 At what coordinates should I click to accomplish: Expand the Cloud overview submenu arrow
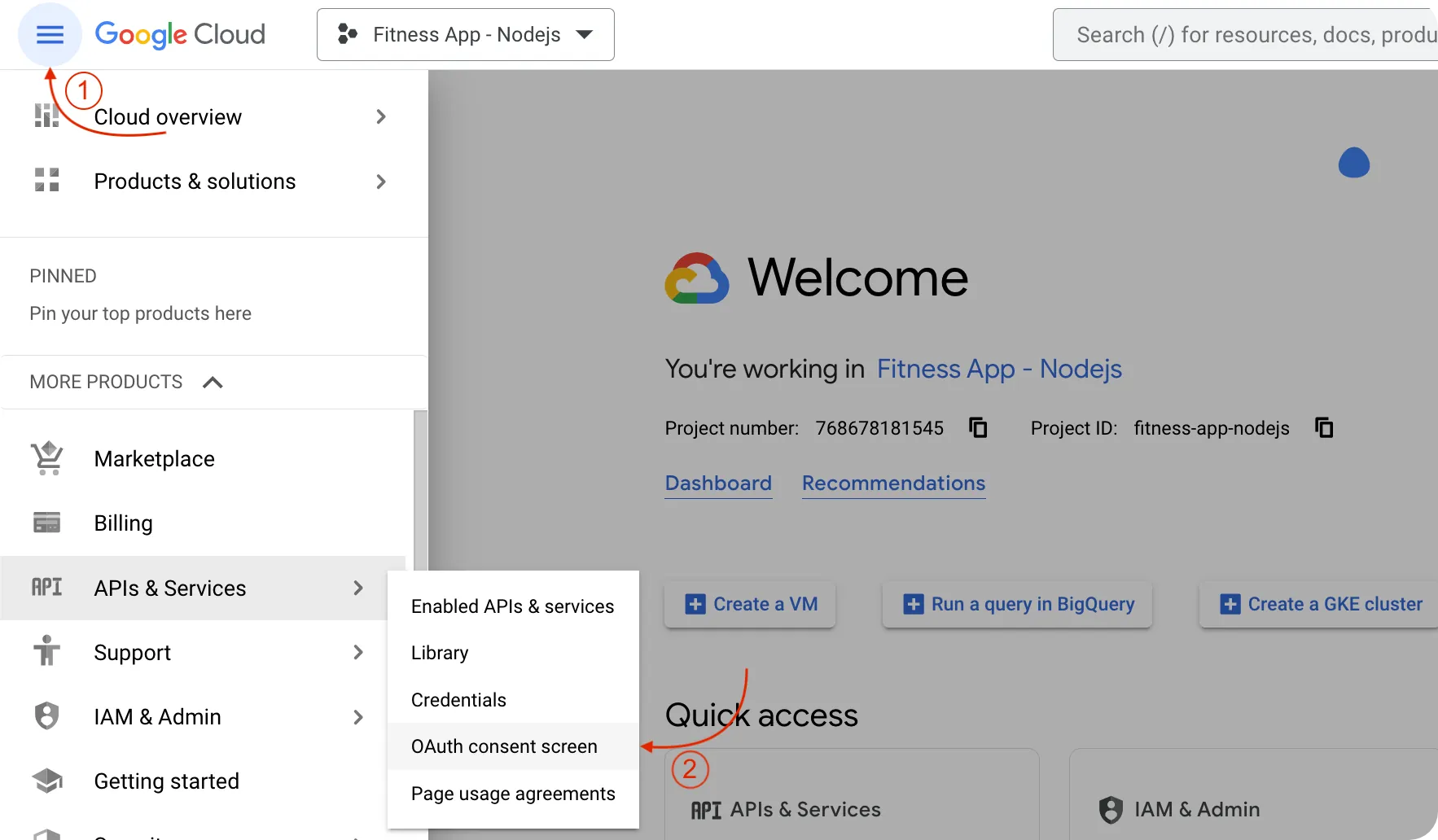coord(381,116)
